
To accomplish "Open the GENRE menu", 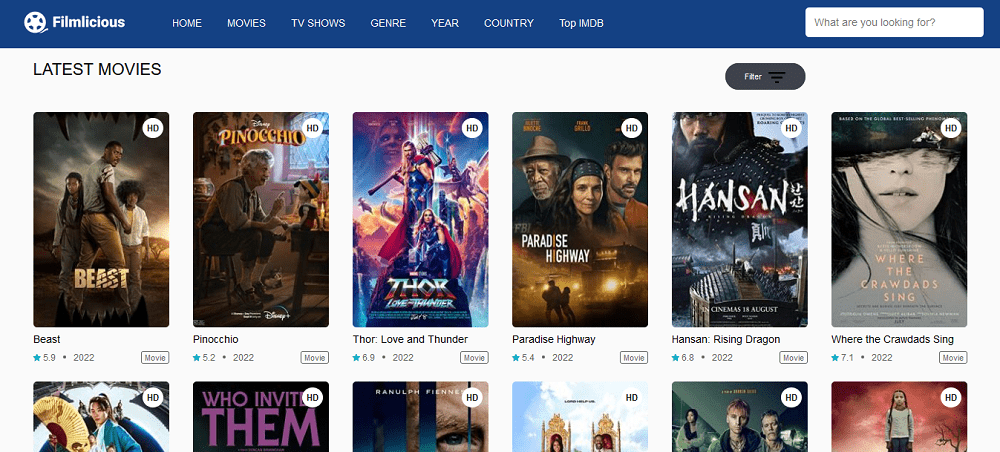I will point(388,23).
